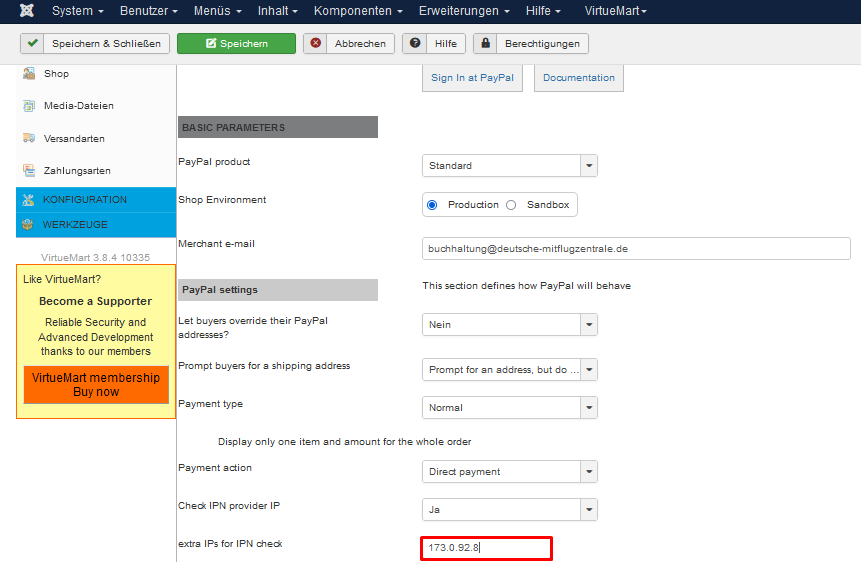Expand the Payment action dropdown
Screen dimensions: 861x562
point(510,472)
